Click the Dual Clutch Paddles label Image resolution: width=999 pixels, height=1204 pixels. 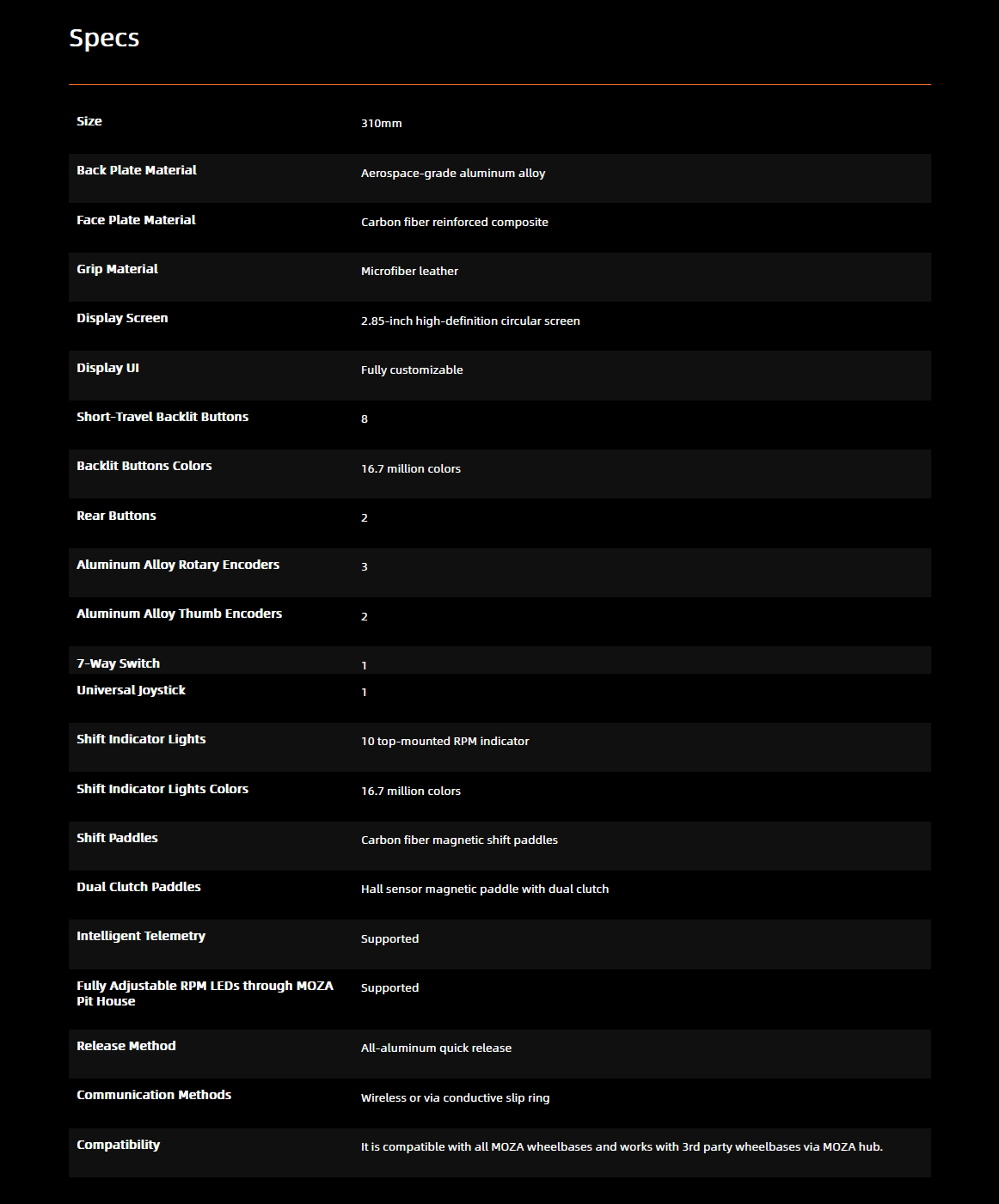coord(138,887)
